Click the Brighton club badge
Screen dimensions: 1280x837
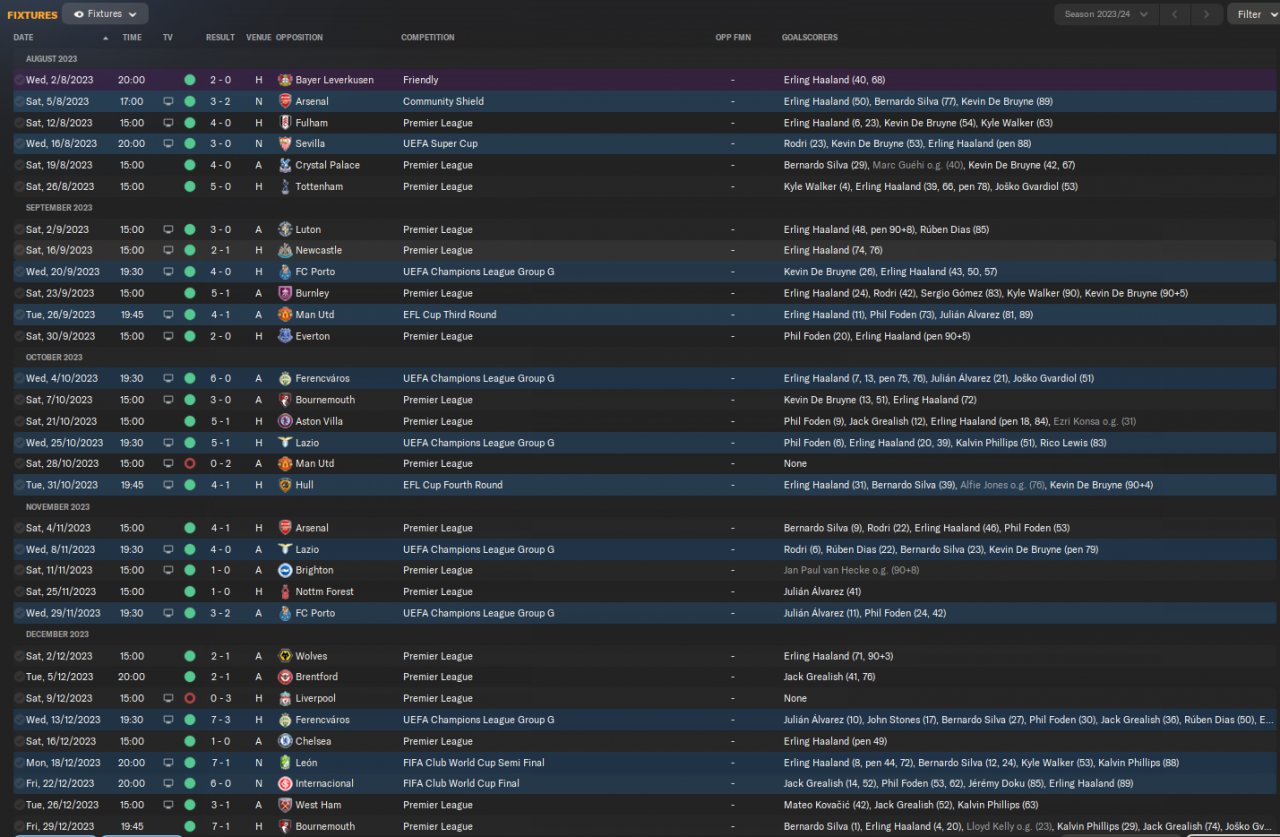(x=285, y=571)
